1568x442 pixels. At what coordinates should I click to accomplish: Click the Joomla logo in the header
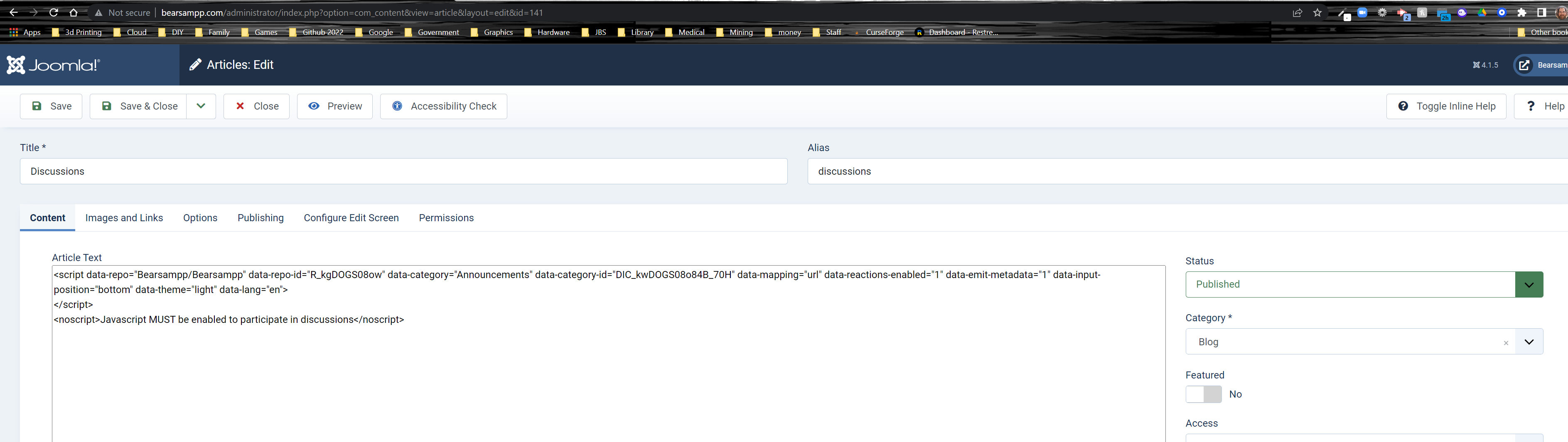pos(52,64)
